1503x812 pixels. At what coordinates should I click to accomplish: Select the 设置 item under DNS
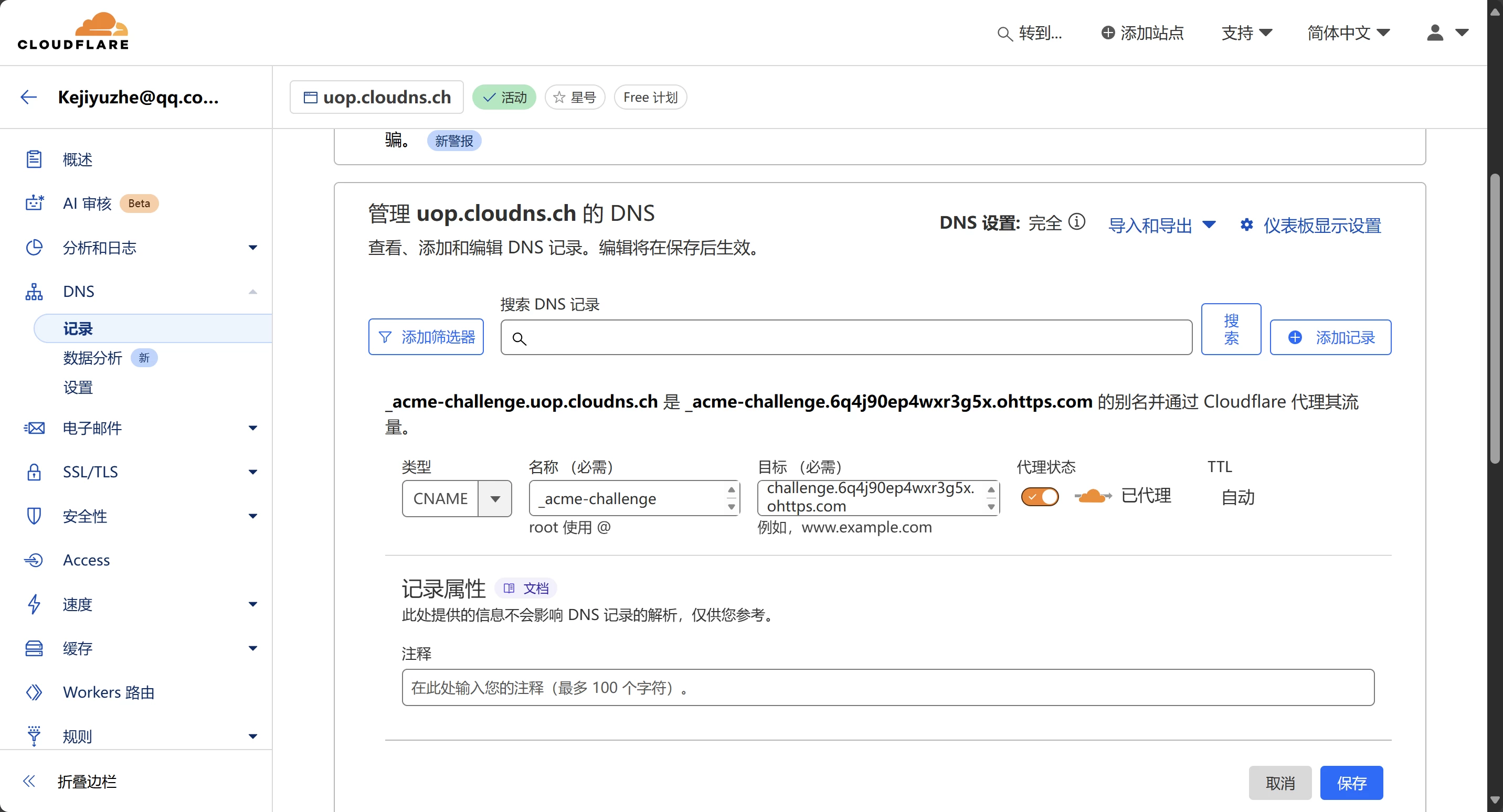tap(78, 387)
